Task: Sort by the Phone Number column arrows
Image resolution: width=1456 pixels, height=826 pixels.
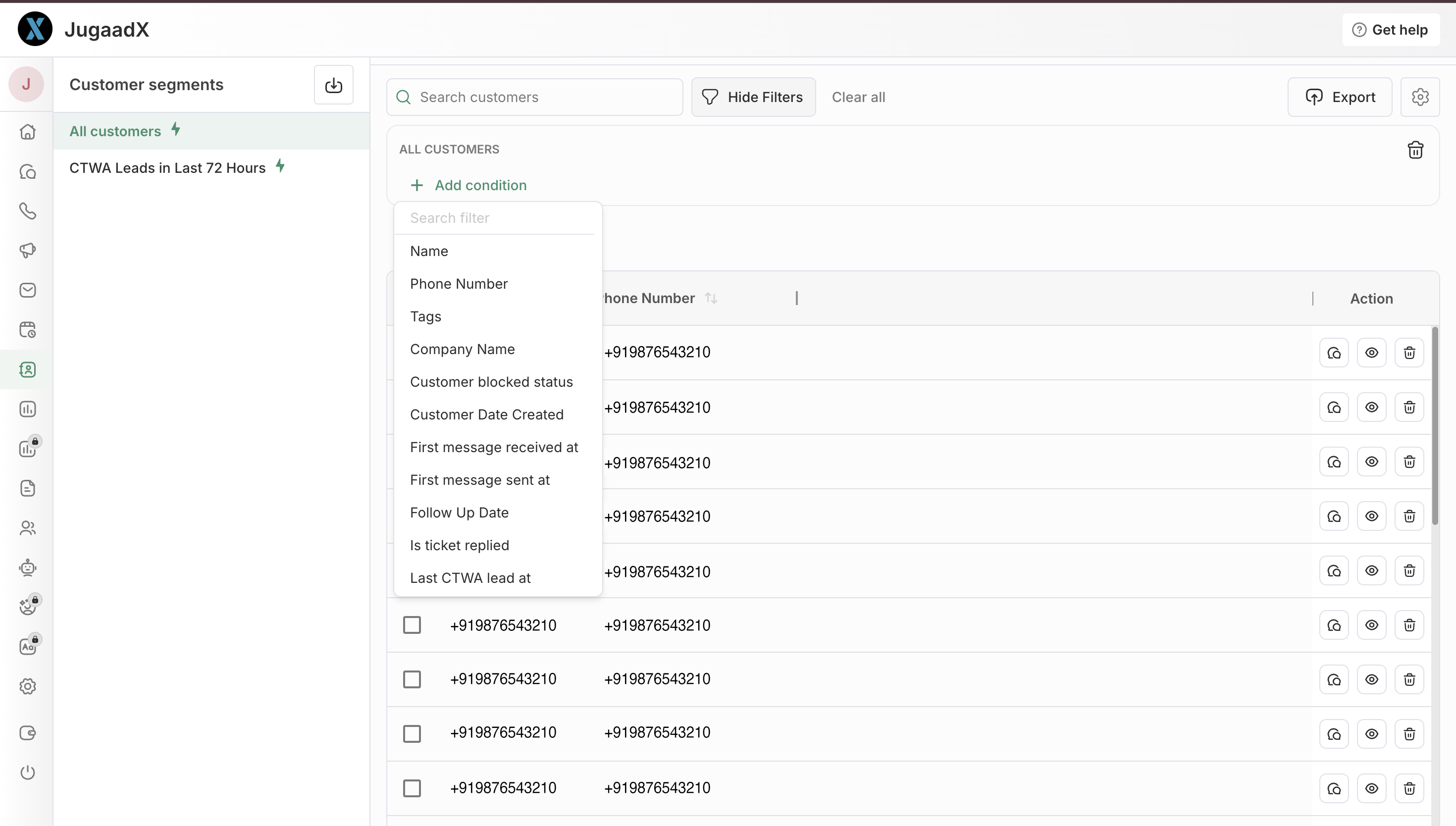Action: click(x=711, y=299)
